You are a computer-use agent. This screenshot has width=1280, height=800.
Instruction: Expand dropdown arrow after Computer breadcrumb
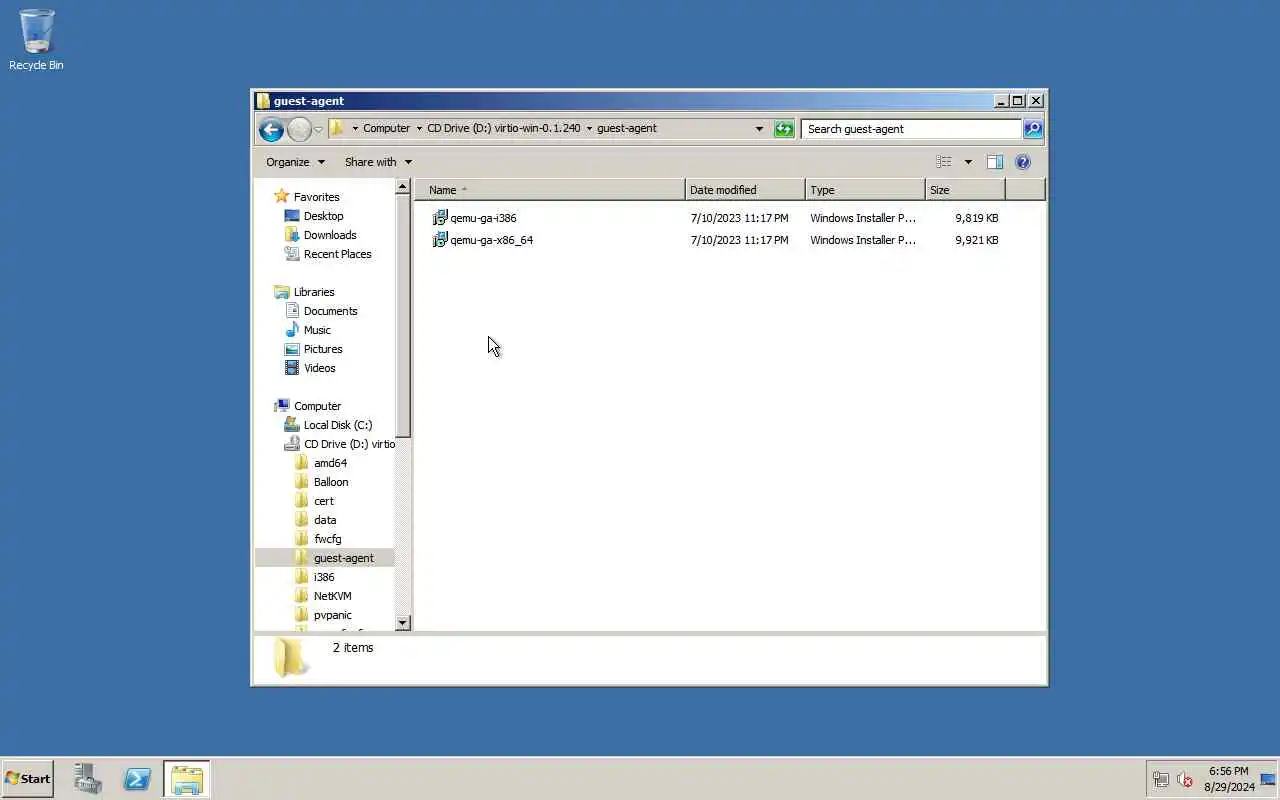coord(419,129)
